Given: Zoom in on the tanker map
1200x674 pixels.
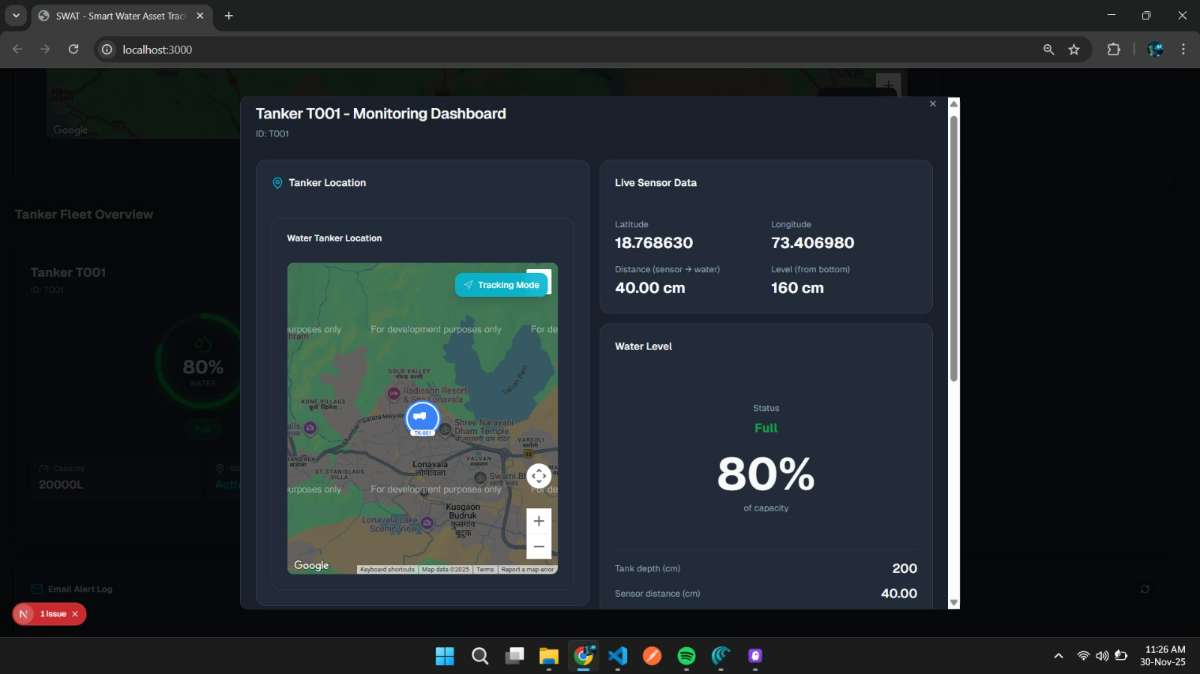Looking at the screenshot, I should [x=538, y=521].
